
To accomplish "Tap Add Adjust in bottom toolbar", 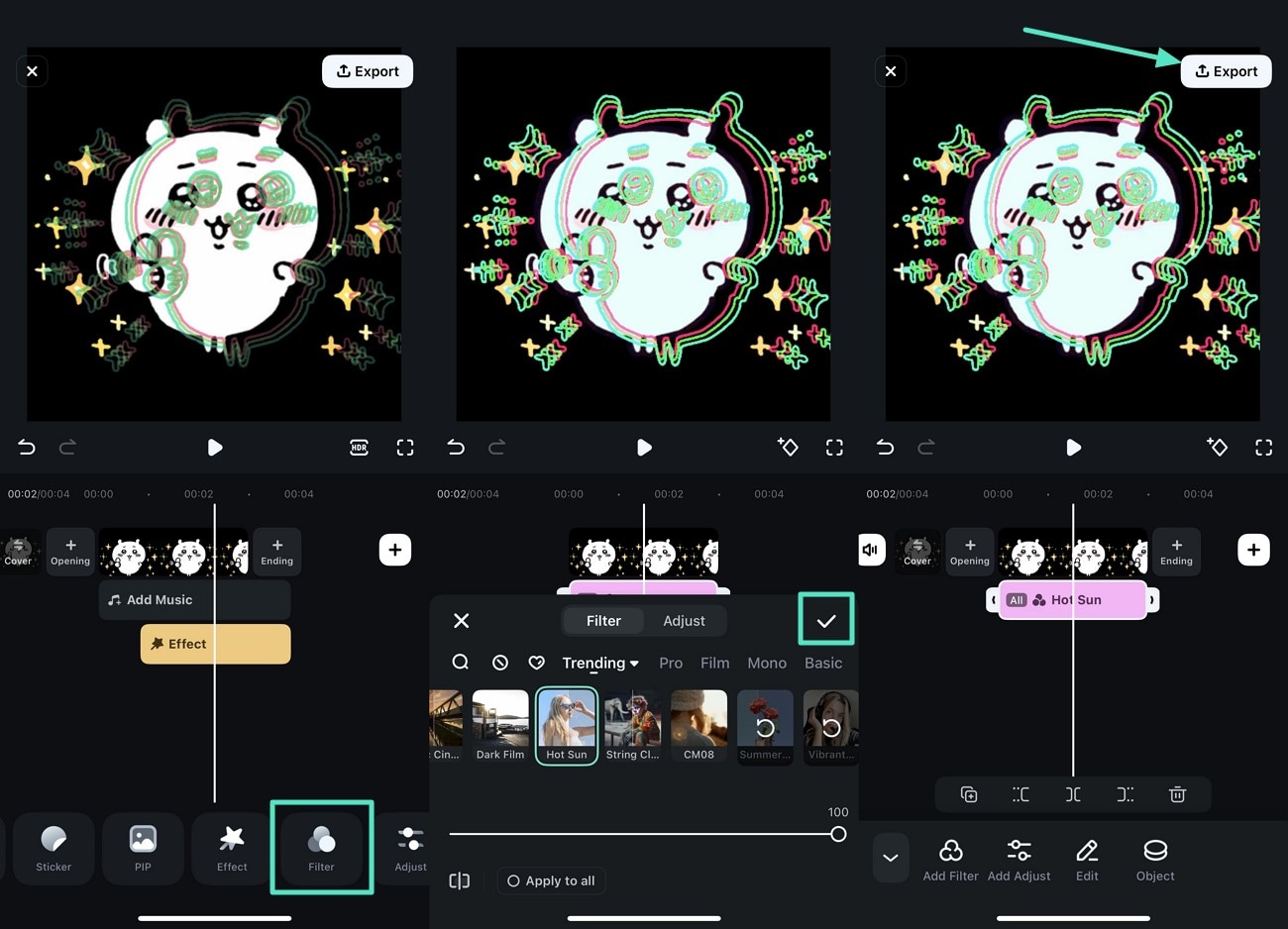I will pos(1019,860).
